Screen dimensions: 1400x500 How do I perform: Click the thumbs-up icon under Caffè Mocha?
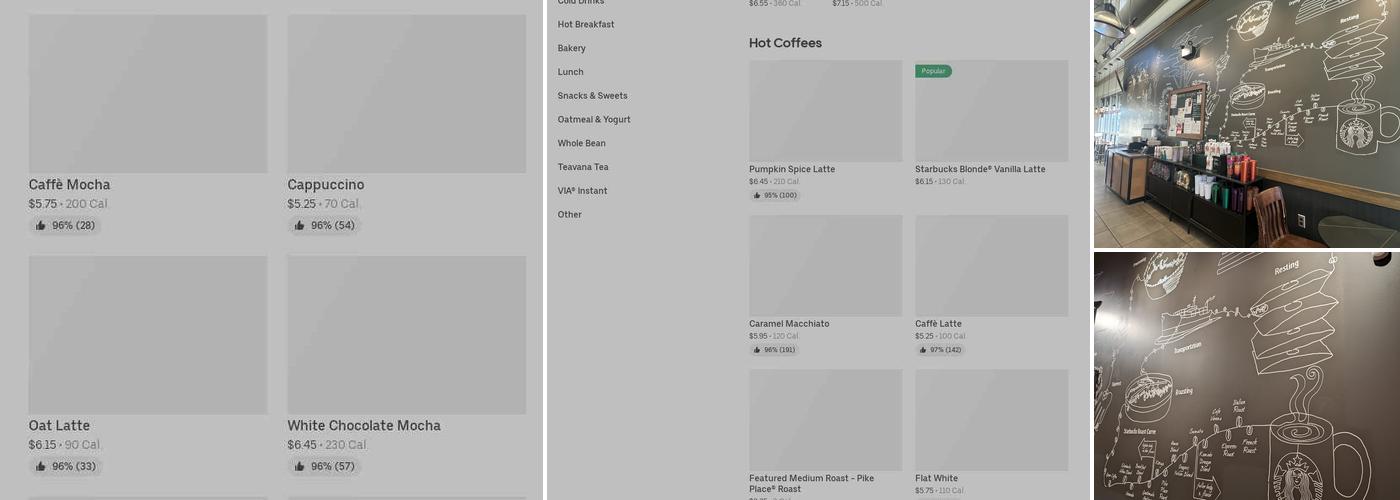(40, 225)
